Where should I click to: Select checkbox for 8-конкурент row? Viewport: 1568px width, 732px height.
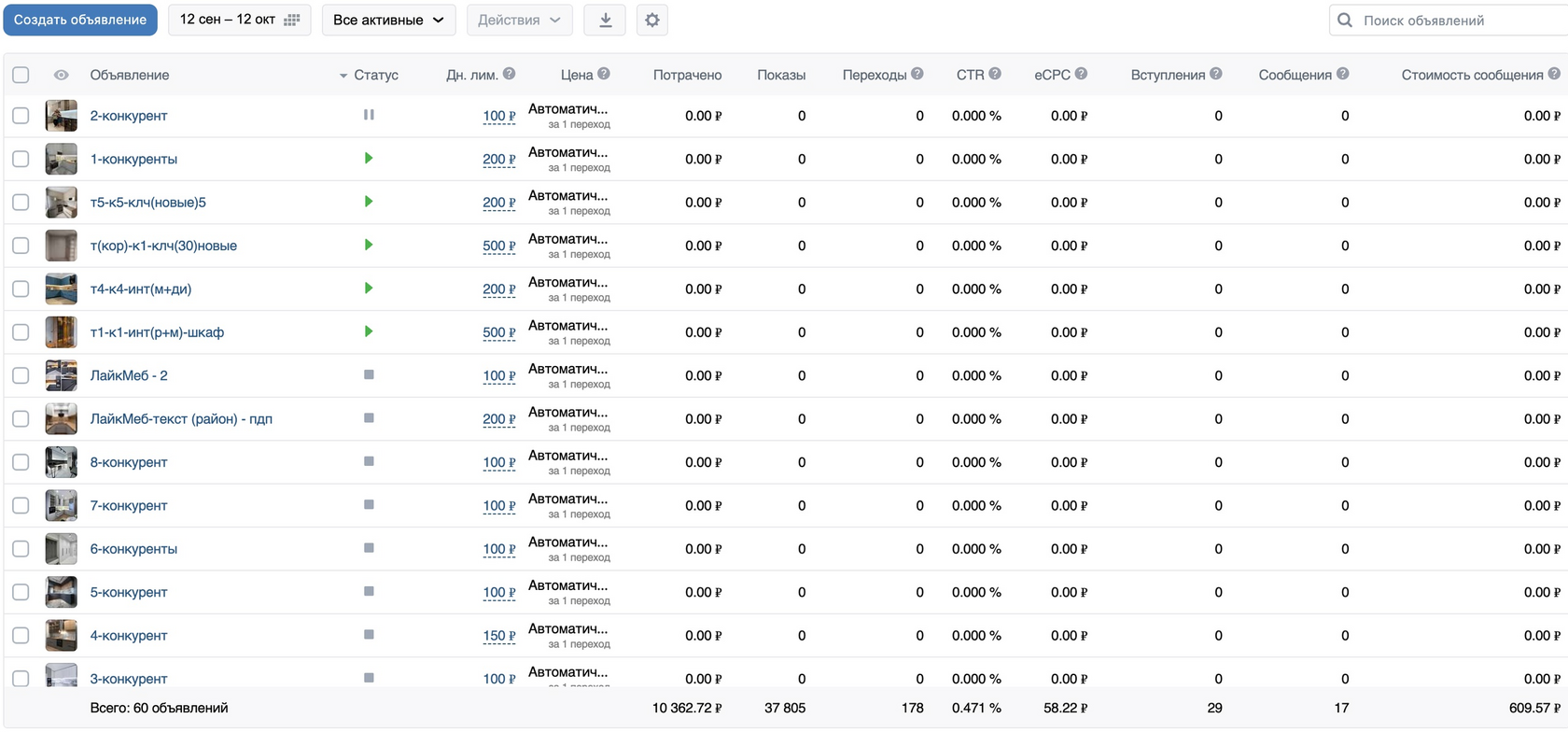click(x=21, y=462)
